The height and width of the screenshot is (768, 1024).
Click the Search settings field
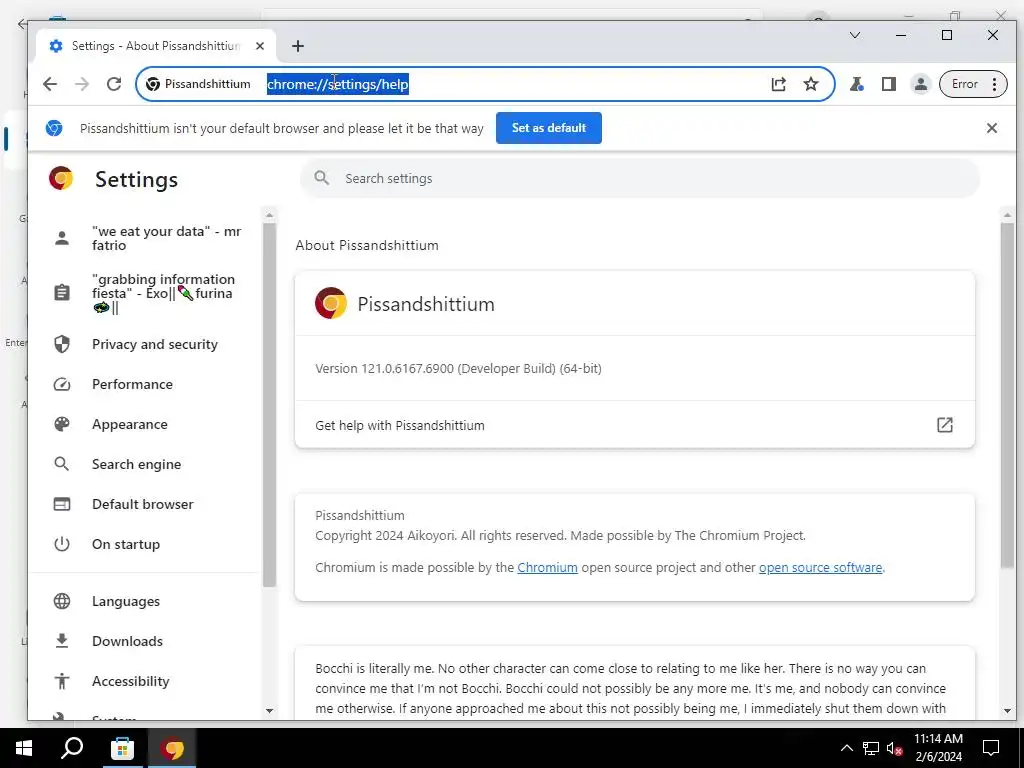(x=639, y=178)
